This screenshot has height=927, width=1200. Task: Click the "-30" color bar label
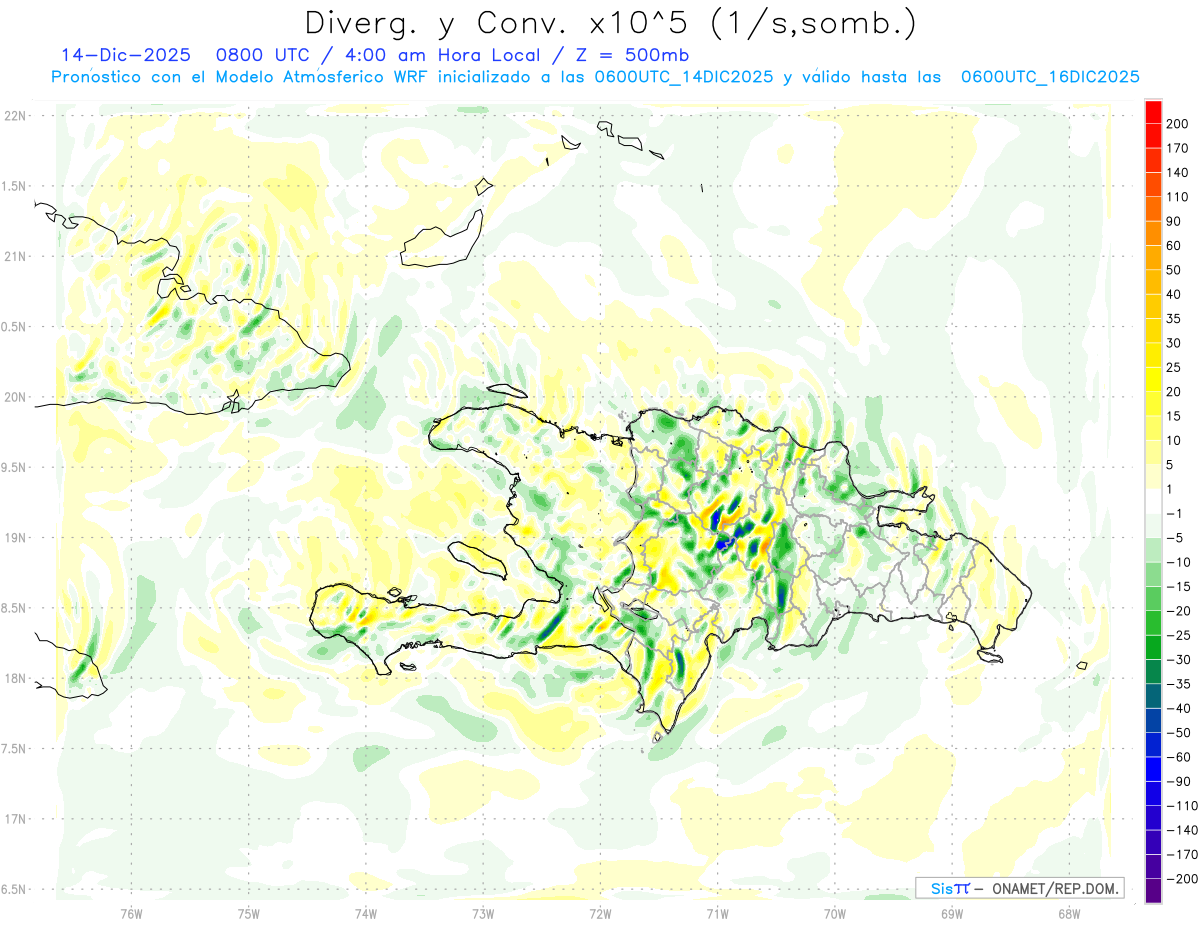pyautogui.click(x=1181, y=659)
